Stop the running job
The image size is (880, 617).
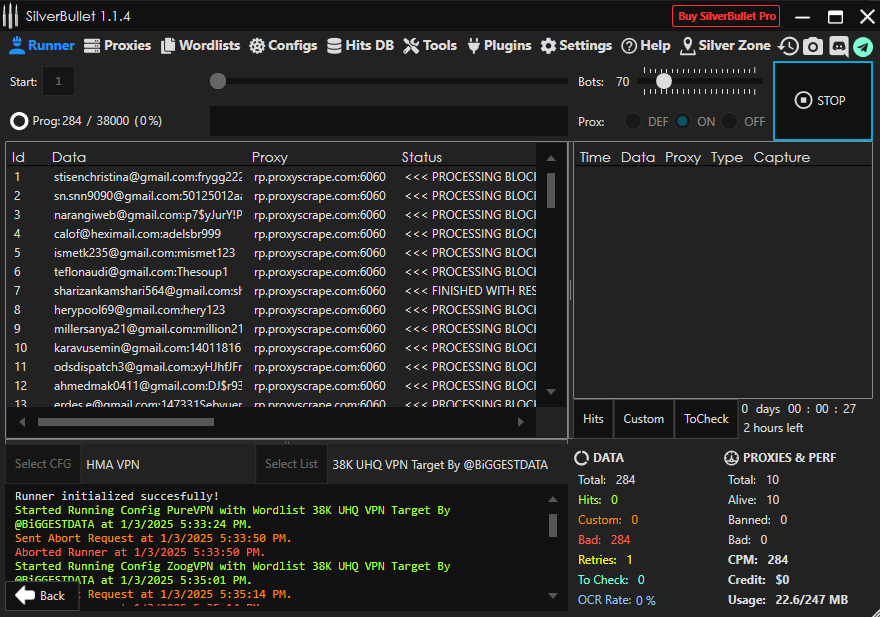tap(821, 100)
